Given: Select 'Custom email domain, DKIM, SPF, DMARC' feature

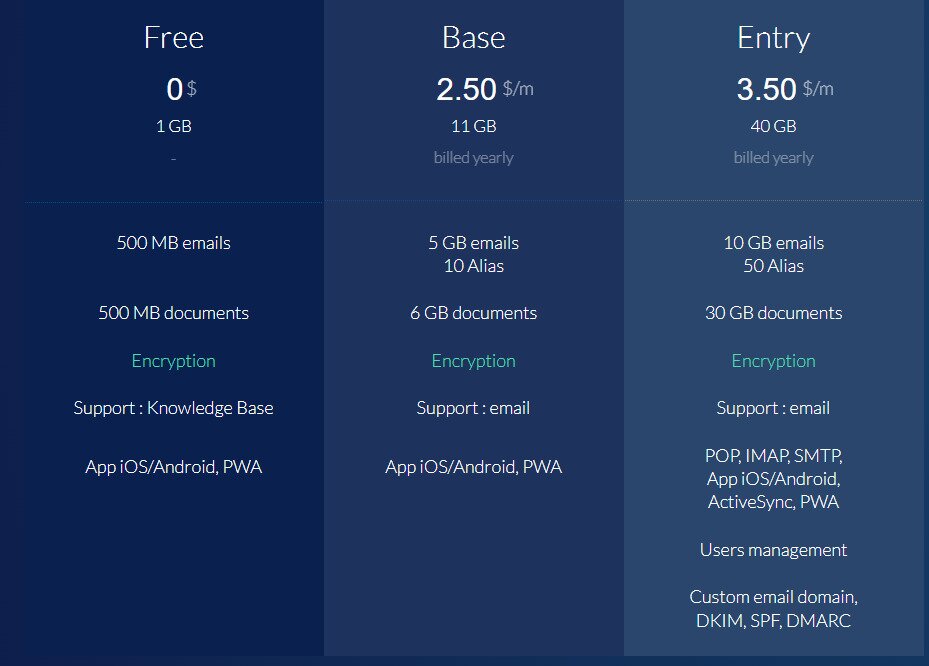Looking at the screenshot, I should click(773, 609).
